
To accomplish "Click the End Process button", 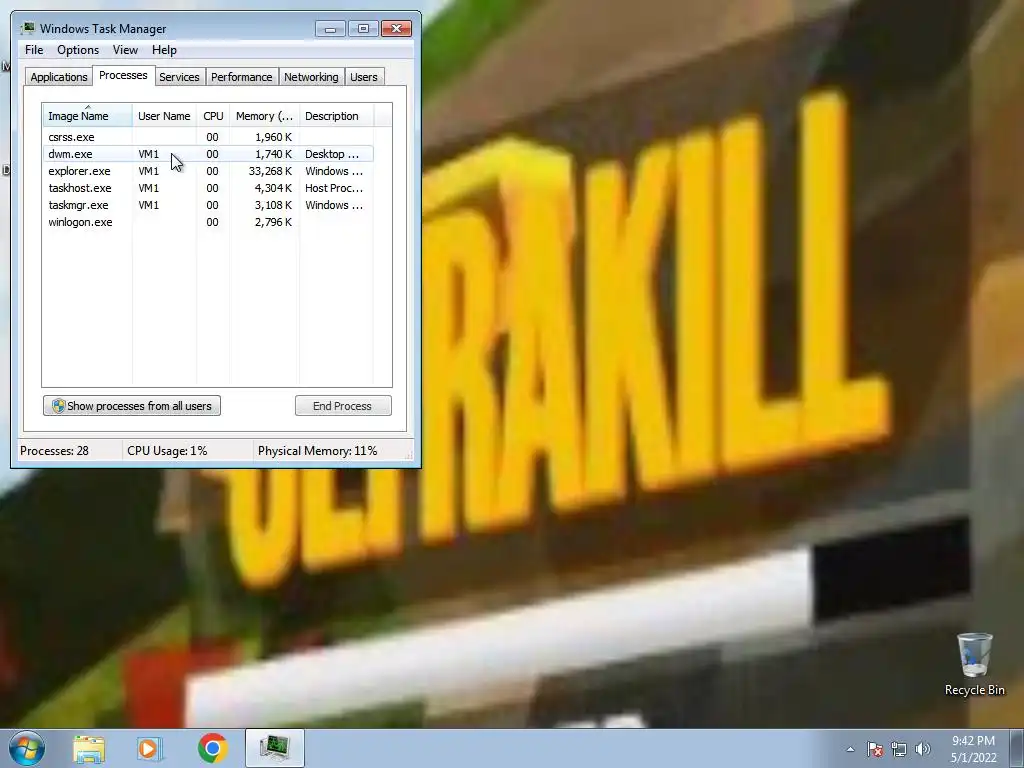I will (x=343, y=406).
